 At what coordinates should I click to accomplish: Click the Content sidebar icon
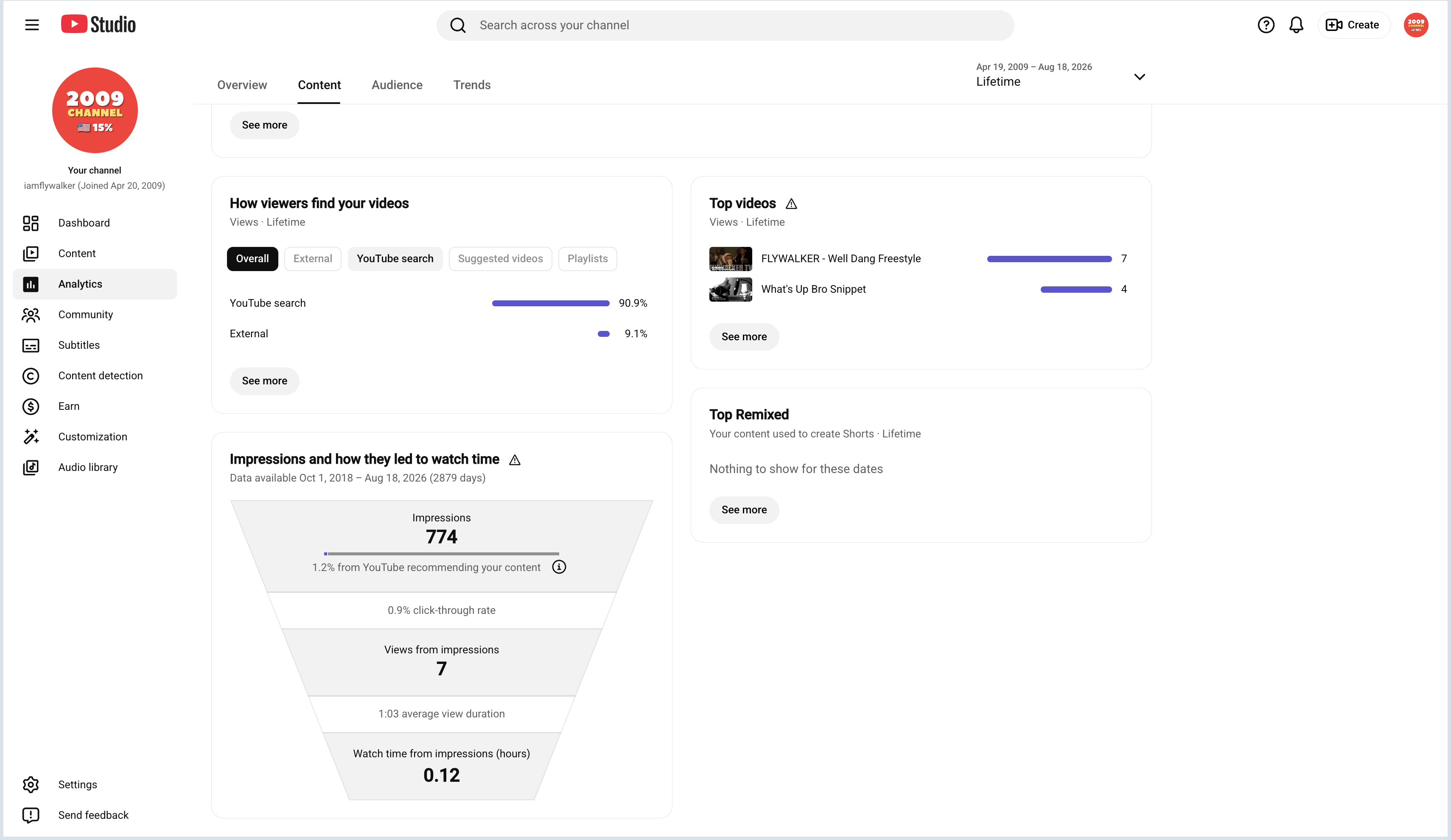[x=31, y=253]
